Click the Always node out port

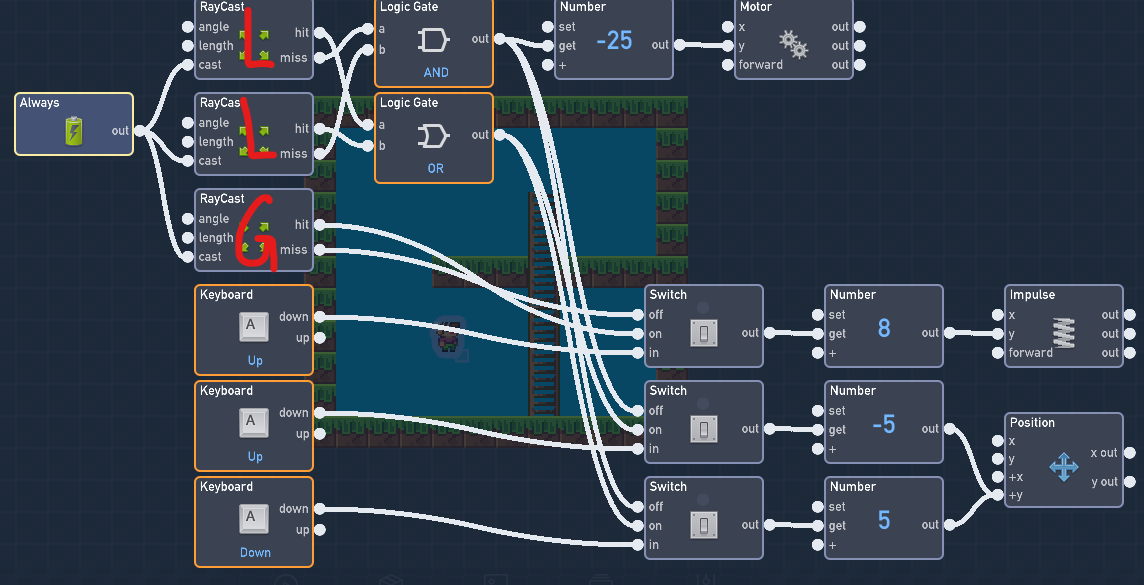pos(139,131)
